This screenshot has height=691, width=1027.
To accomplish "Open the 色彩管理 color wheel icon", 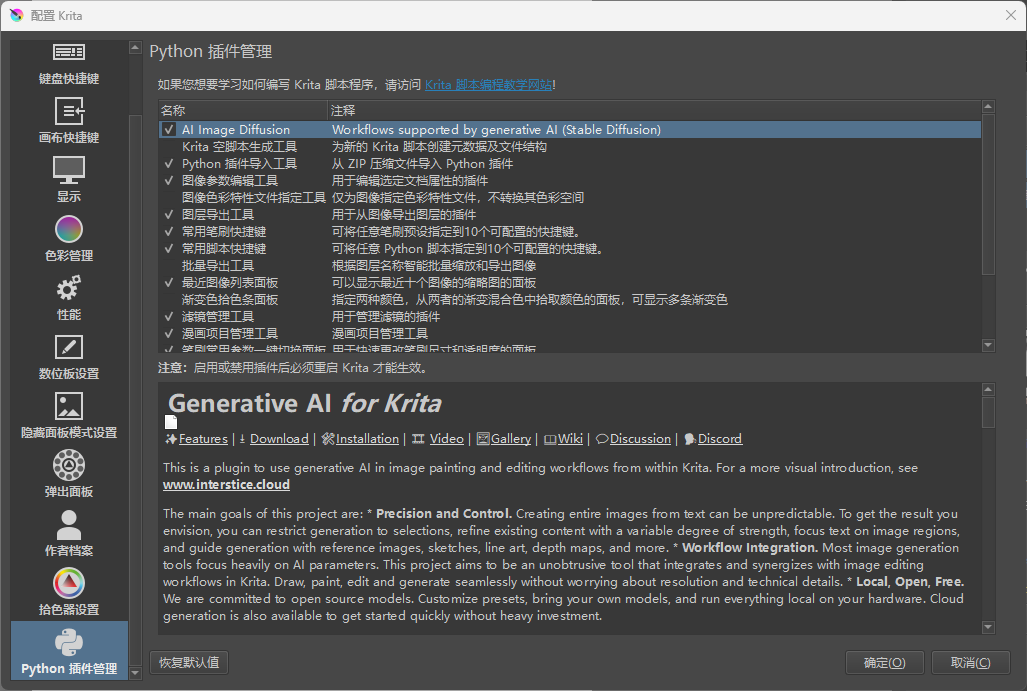I will coord(69,229).
